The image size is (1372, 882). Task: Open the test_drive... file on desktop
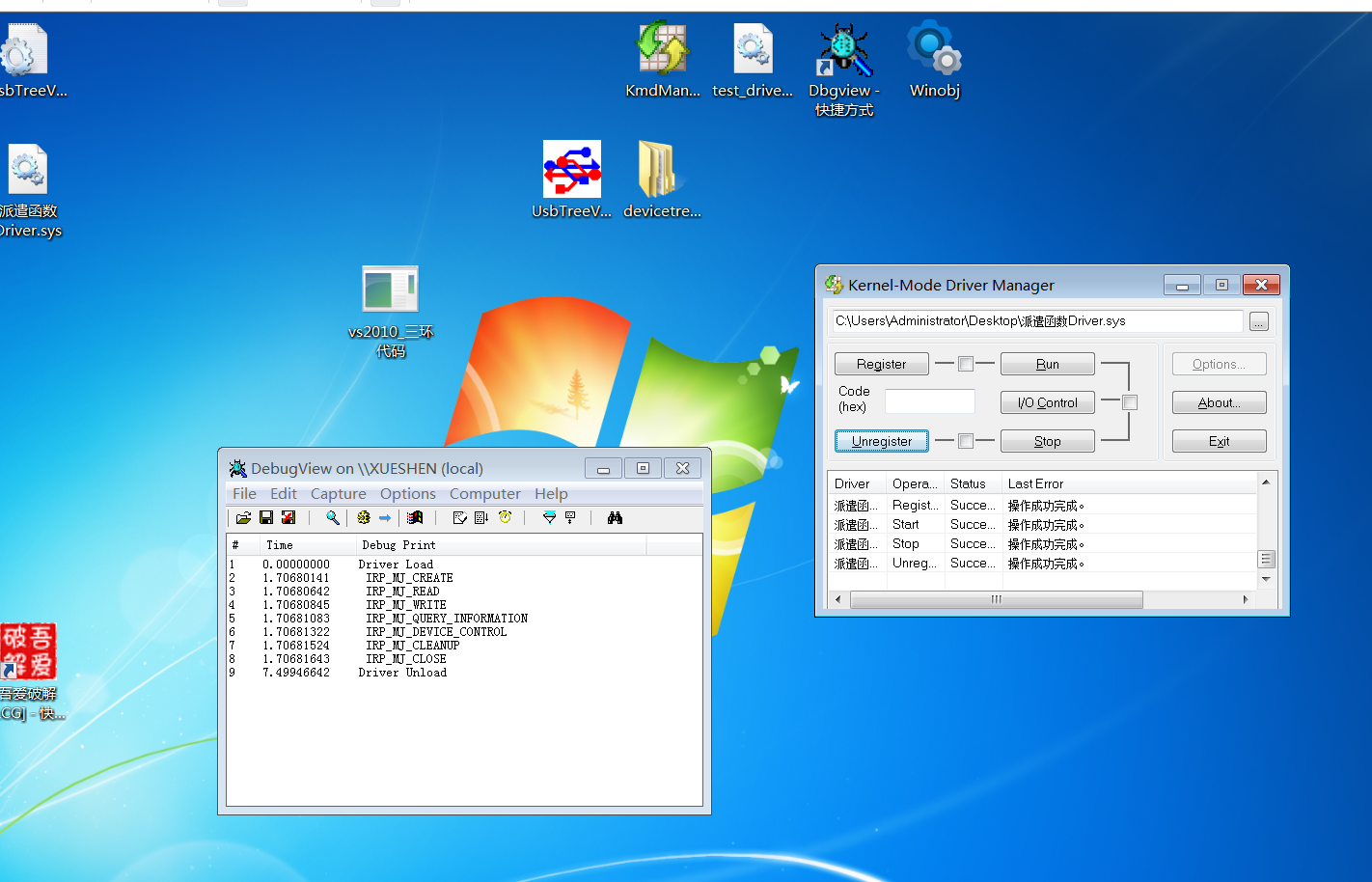pyautogui.click(x=753, y=60)
